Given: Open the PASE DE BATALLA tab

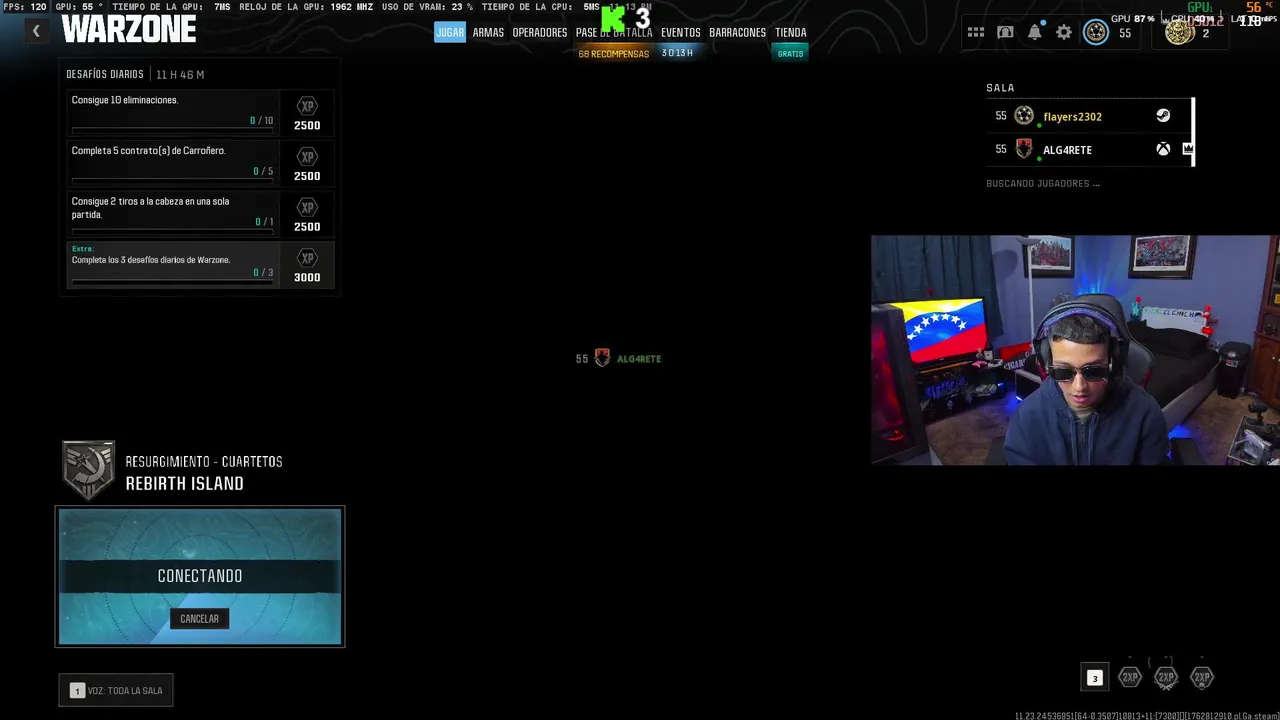Looking at the screenshot, I should (614, 32).
